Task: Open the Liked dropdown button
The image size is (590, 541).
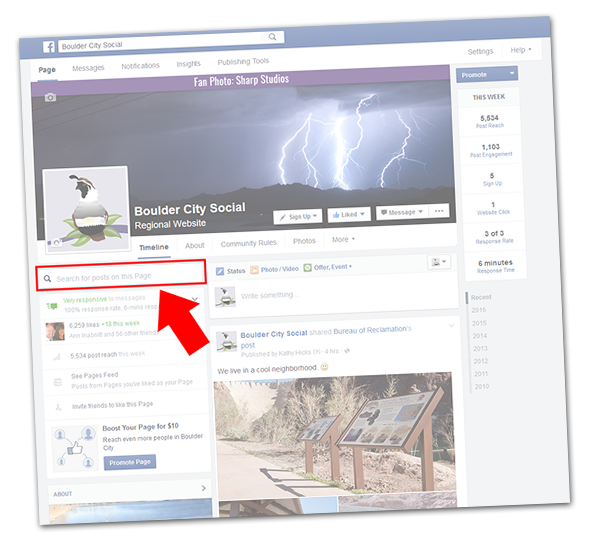Action: (x=349, y=214)
